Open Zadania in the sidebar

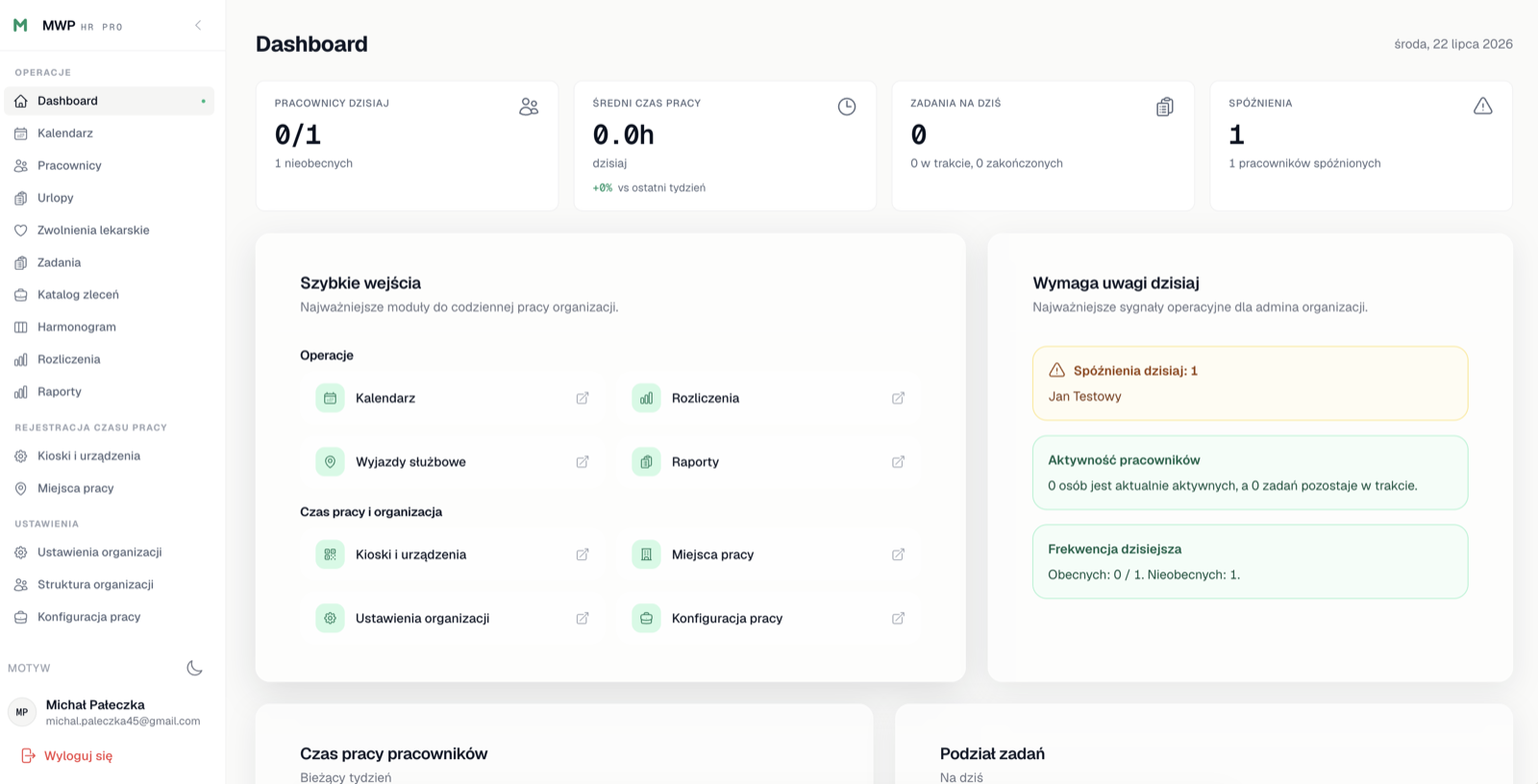click(x=109, y=262)
